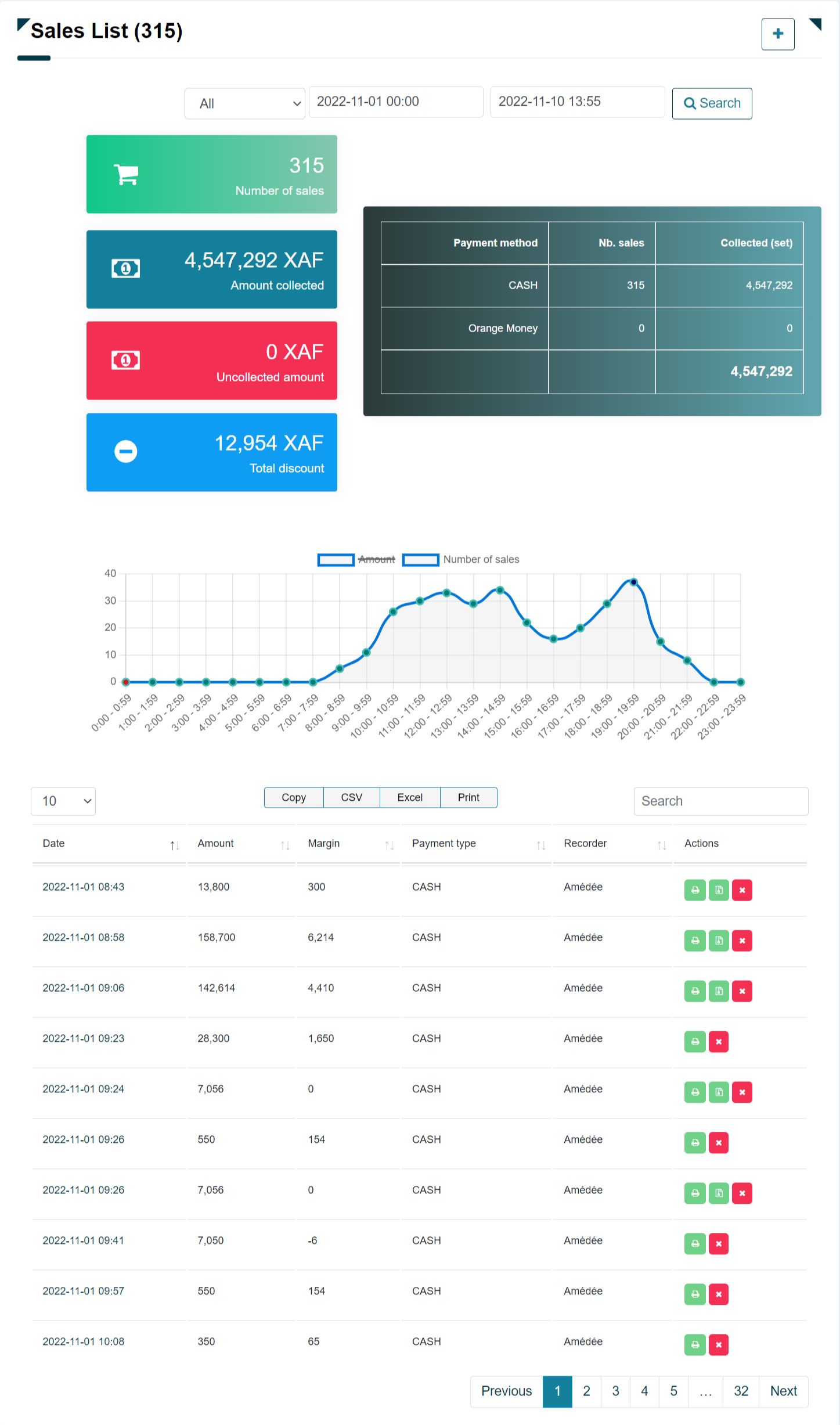Toggle Number of sales legend item
840x1425 pixels.
tap(461, 559)
